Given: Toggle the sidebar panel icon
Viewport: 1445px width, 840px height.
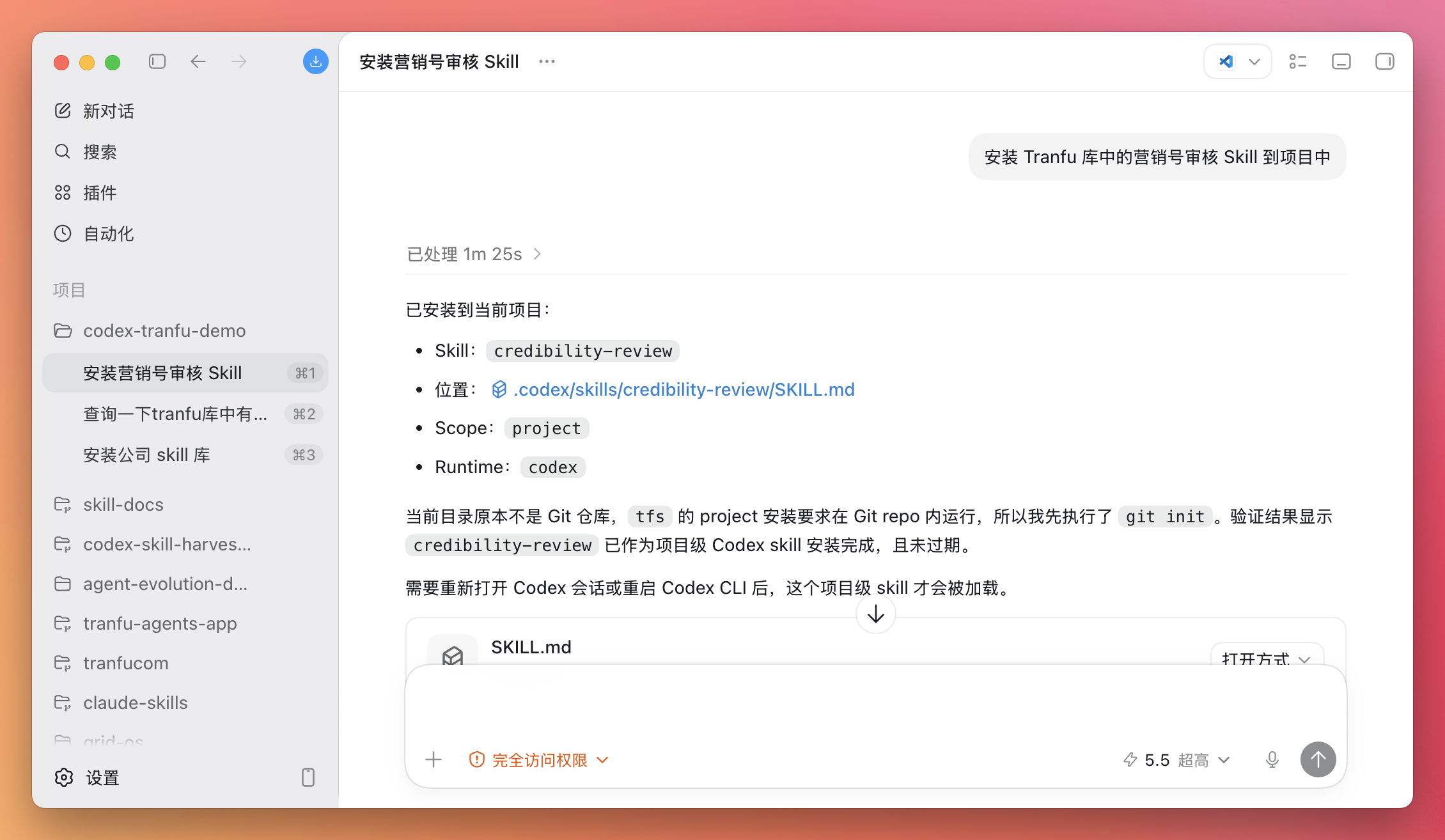Looking at the screenshot, I should [x=157, y=61].
